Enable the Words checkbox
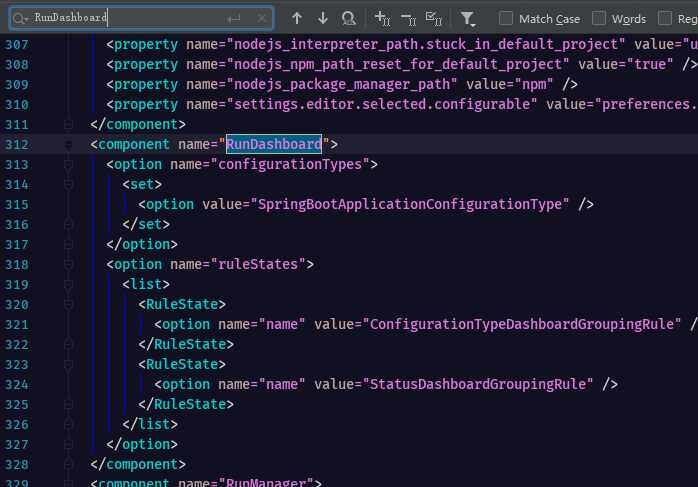 coord(599,18)
